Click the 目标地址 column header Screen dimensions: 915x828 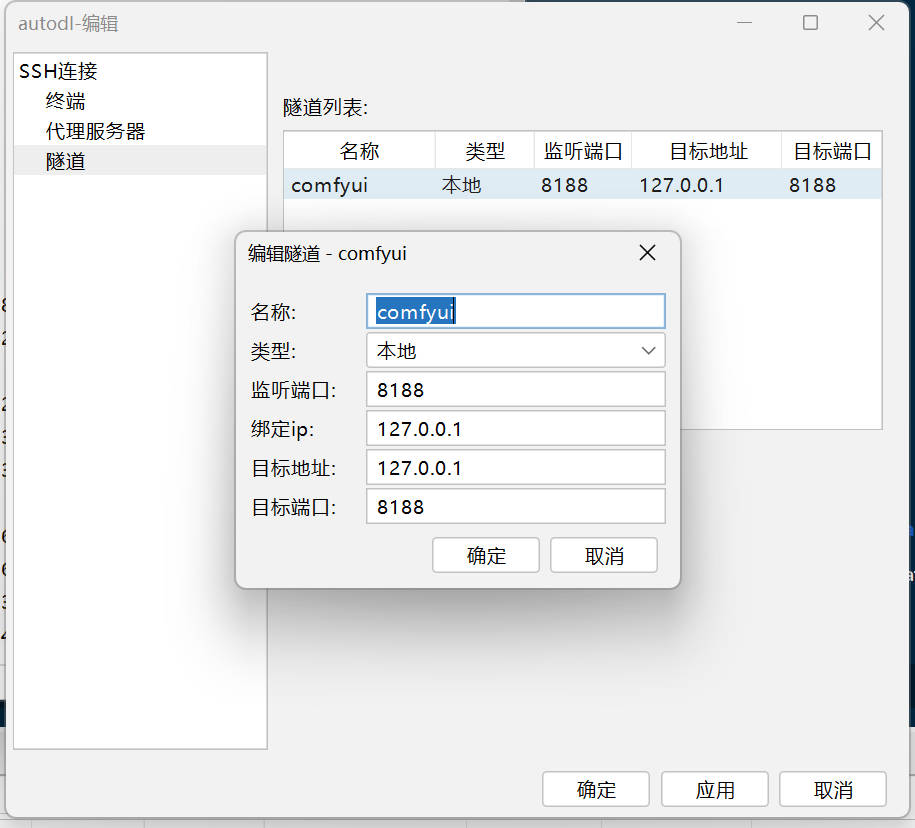click(x=707, y=151)
